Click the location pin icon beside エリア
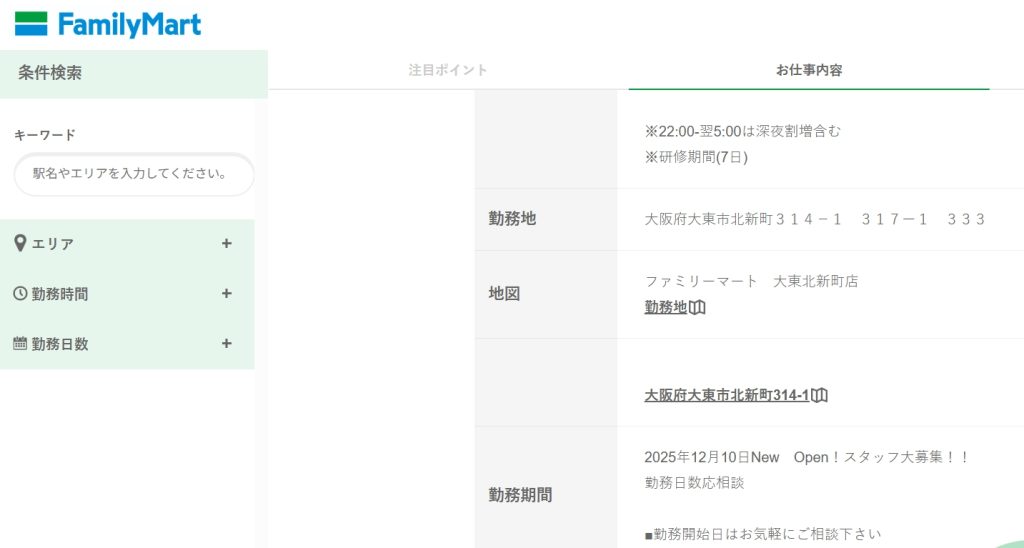This screenshot has height=548, width=1024. pos(20,244)
